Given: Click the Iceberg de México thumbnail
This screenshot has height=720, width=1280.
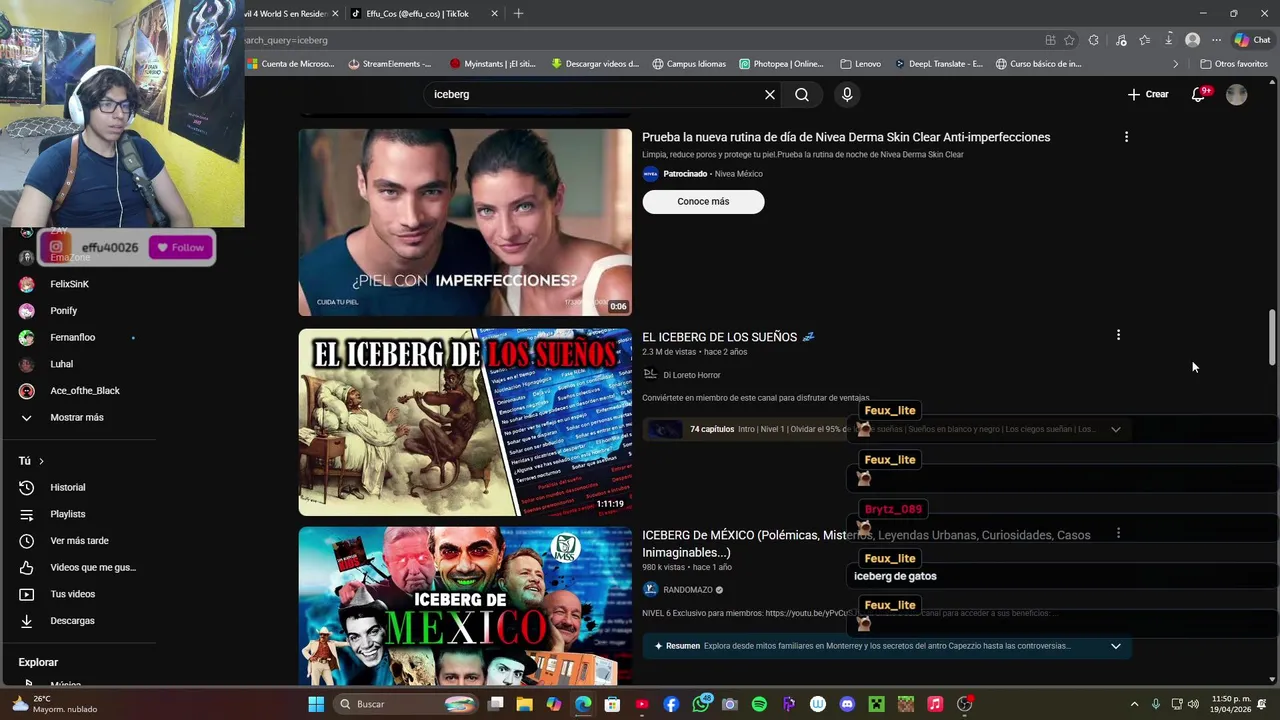Looking at the screenshot, I should (x=465, y=605).
